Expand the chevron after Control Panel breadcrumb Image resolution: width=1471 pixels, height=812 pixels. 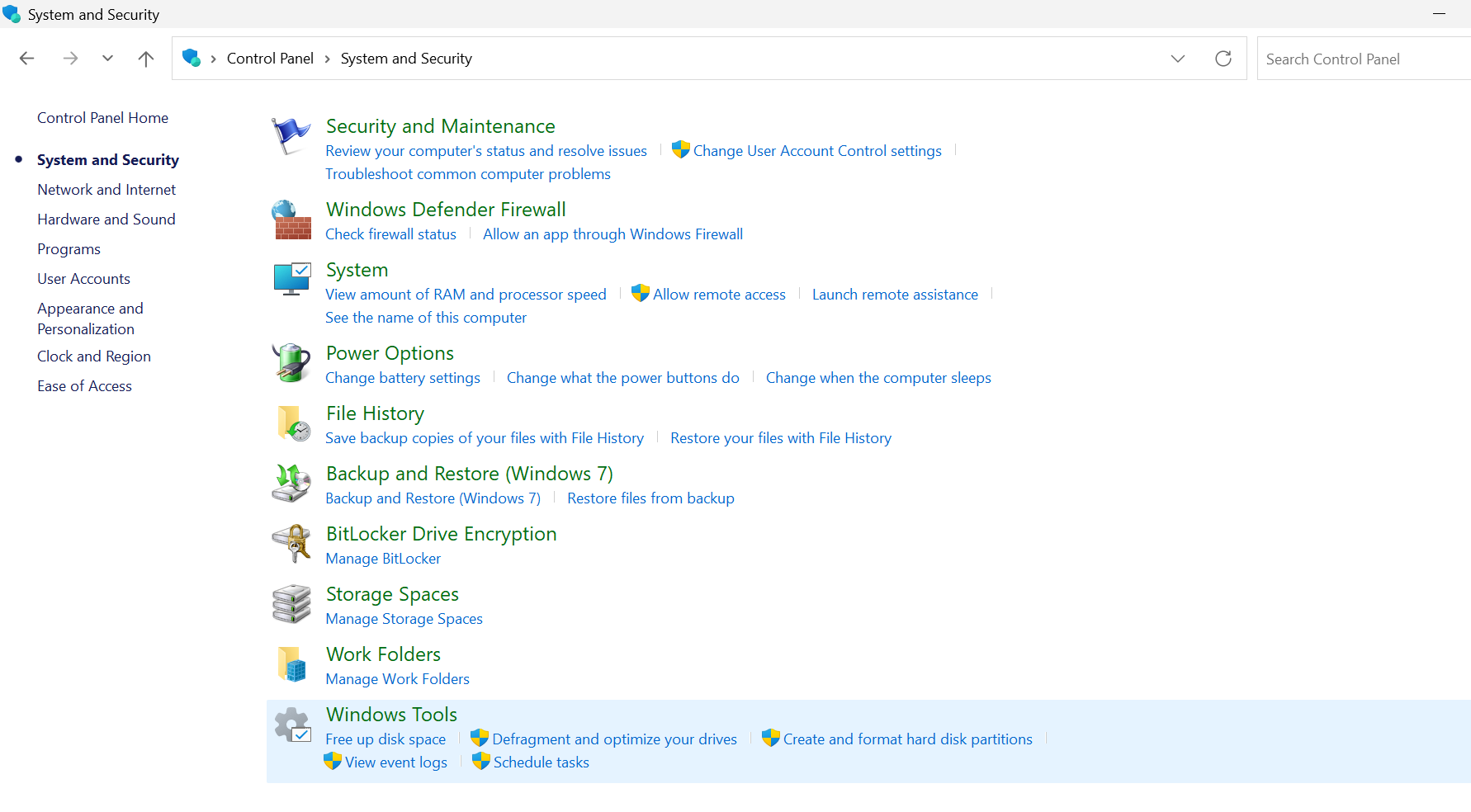click(x=328, y=59)
